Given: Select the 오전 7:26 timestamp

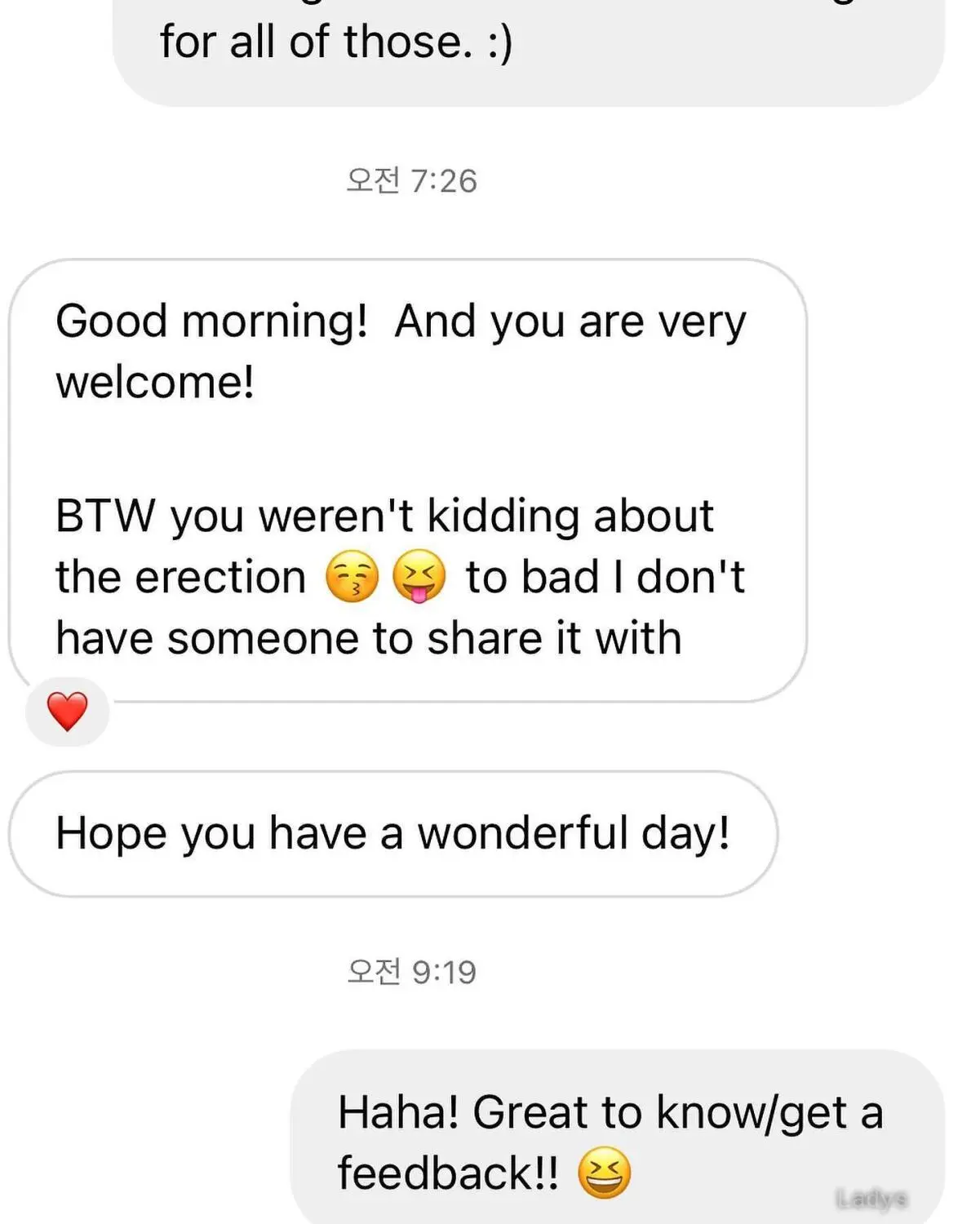Looking at the screenshot, I should tap(411, 180).
